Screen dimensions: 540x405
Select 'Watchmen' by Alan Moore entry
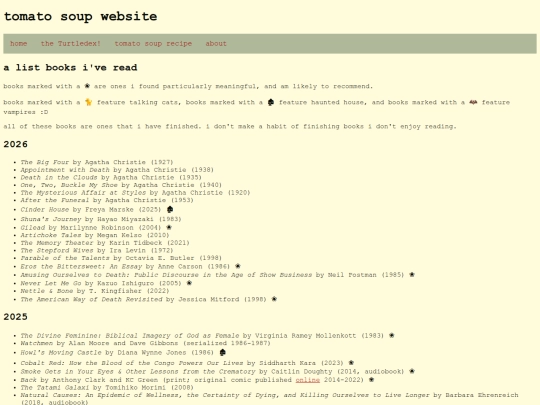(145, 343)
